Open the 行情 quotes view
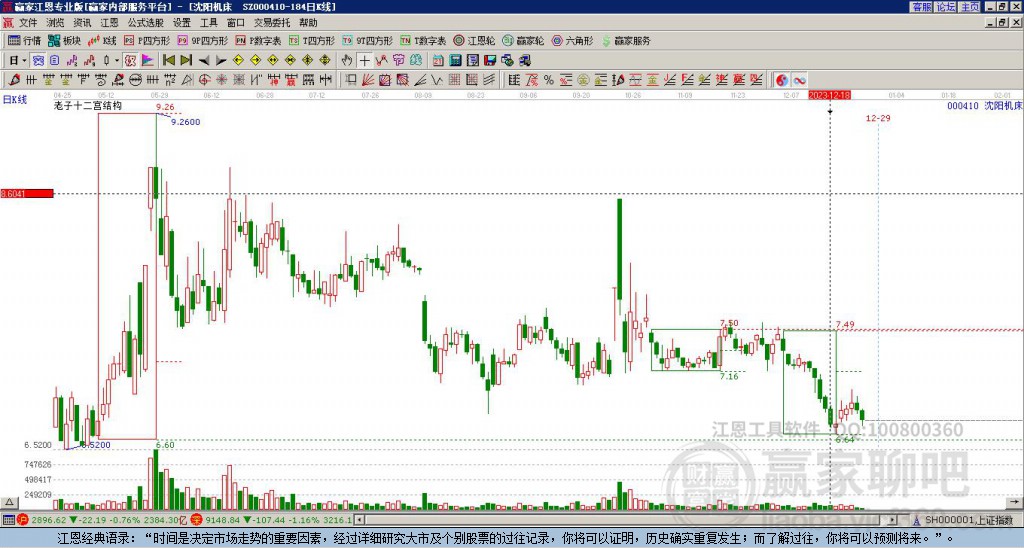1024x548 pixels. 24,40
